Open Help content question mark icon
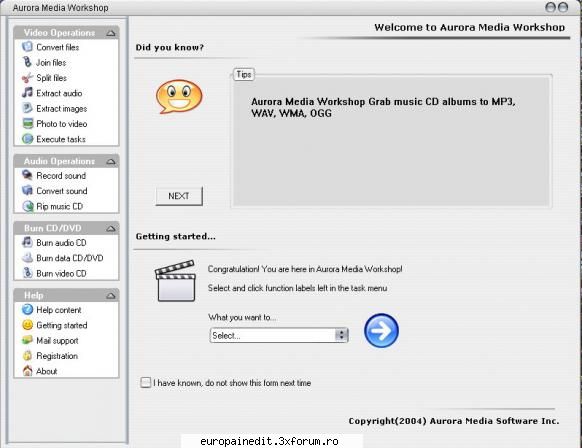This screenshot has width=582, height=448. [27, 310]
